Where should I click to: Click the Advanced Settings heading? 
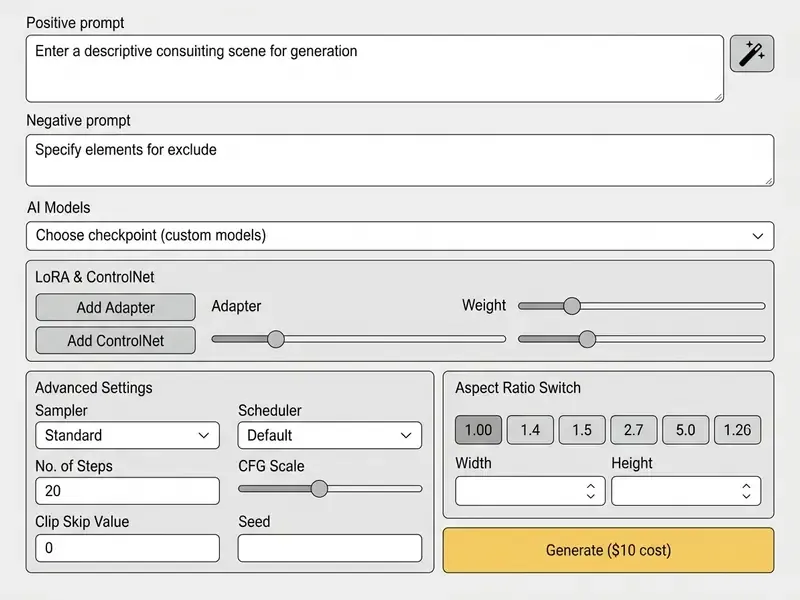click(94, 388)
